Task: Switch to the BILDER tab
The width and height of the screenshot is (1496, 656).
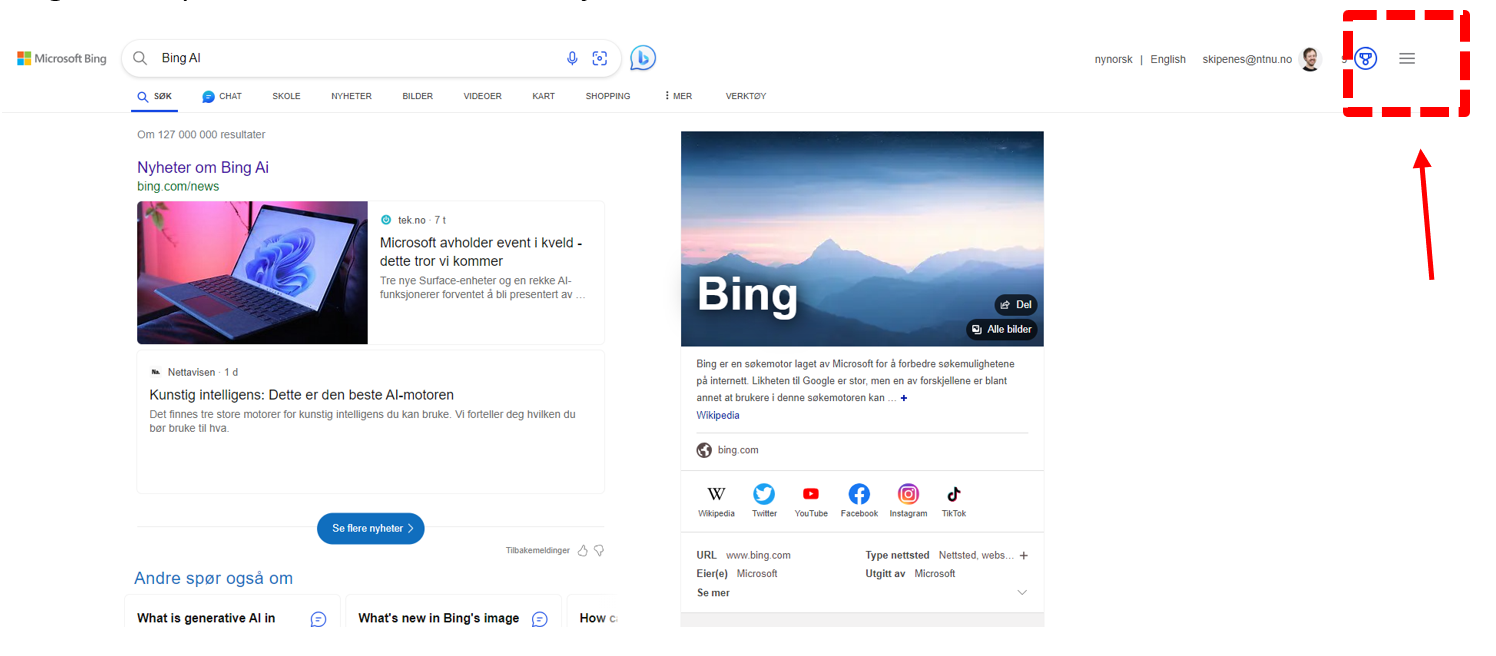Action: (x=418, y=96)
